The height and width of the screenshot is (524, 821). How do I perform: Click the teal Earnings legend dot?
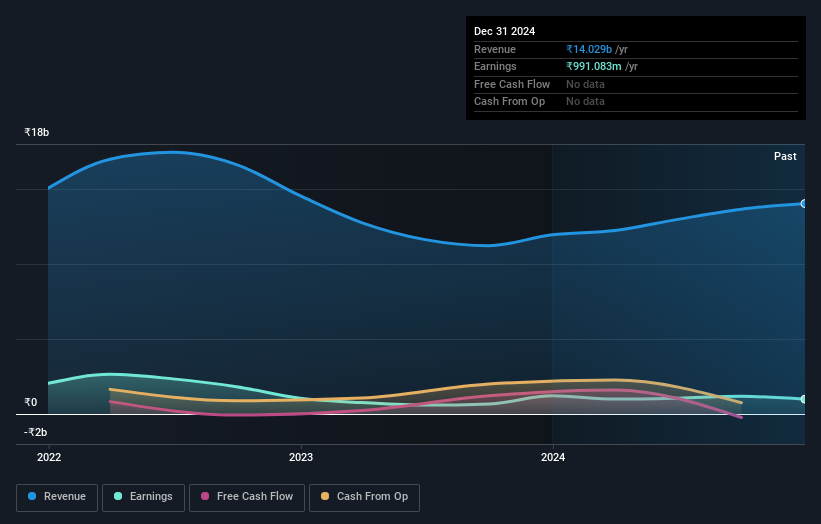click(x=118, y=496)
